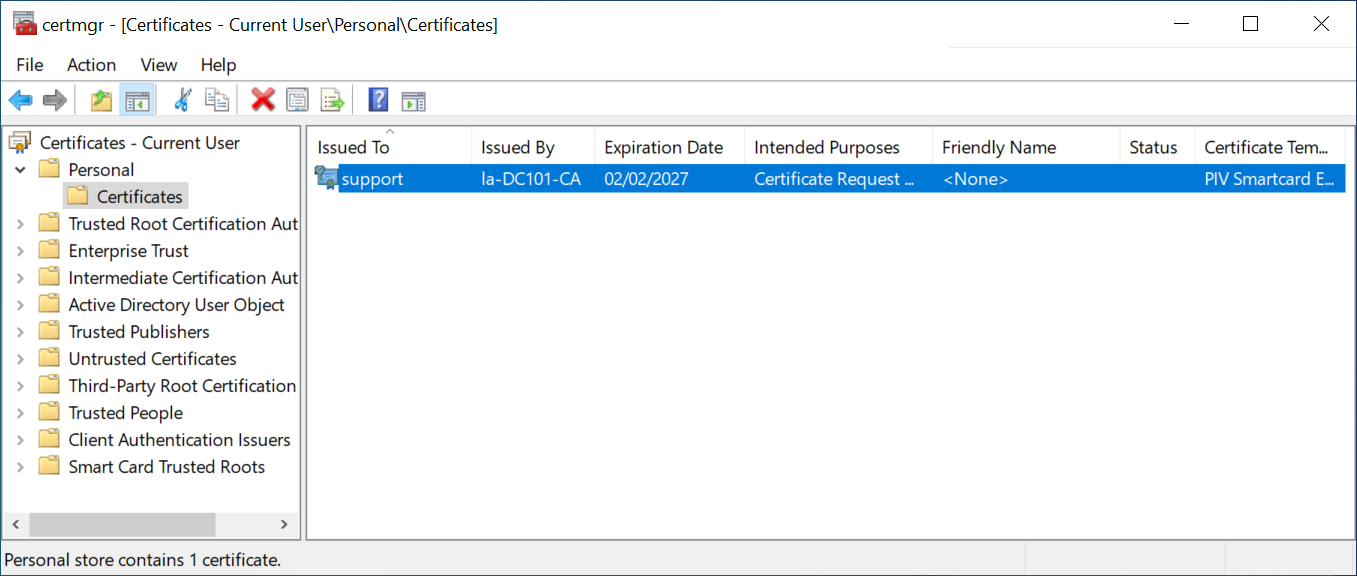
Task: Select the Untrusted Certificates folder
Action: pyautogui.click(x=152, y=359)
